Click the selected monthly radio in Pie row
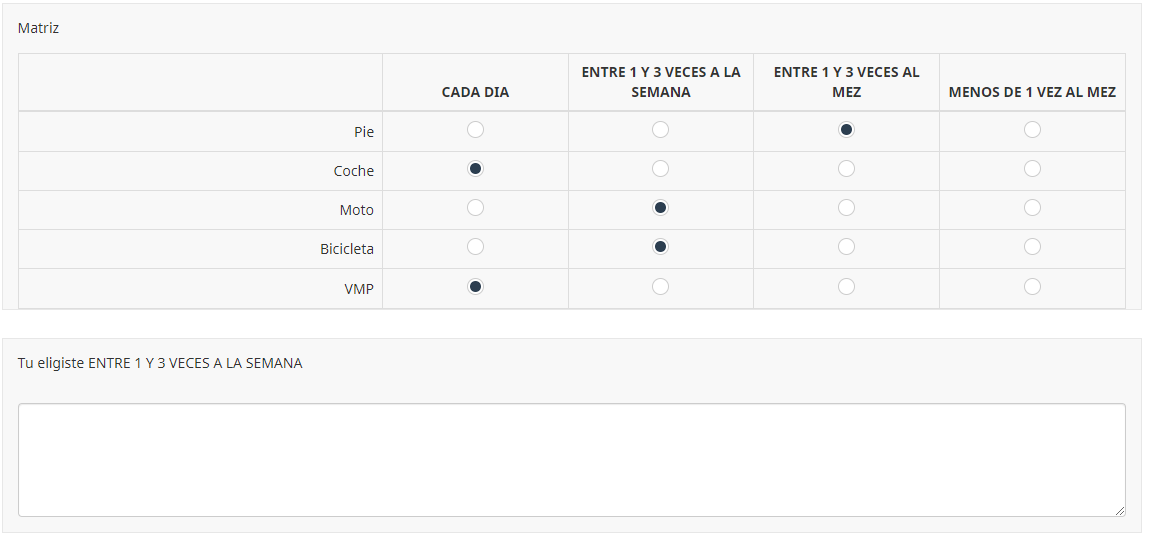This screenshot has height=537, width=1149. pos(846,130)
